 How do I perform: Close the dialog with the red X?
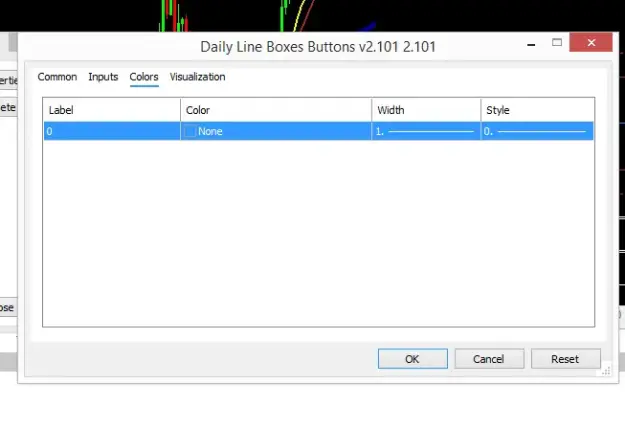click(x=591, y=43)
